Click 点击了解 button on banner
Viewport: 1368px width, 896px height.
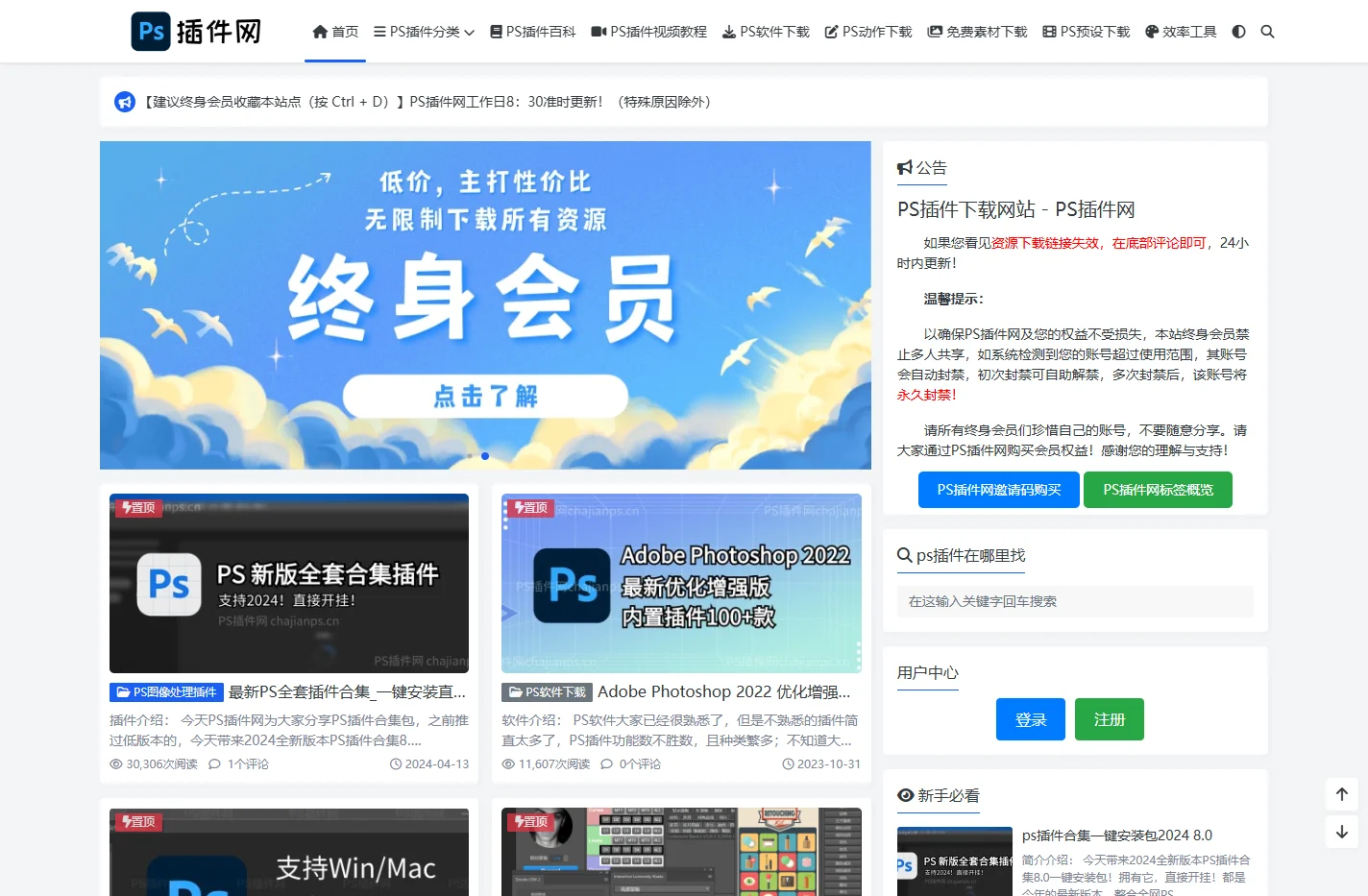485,396
